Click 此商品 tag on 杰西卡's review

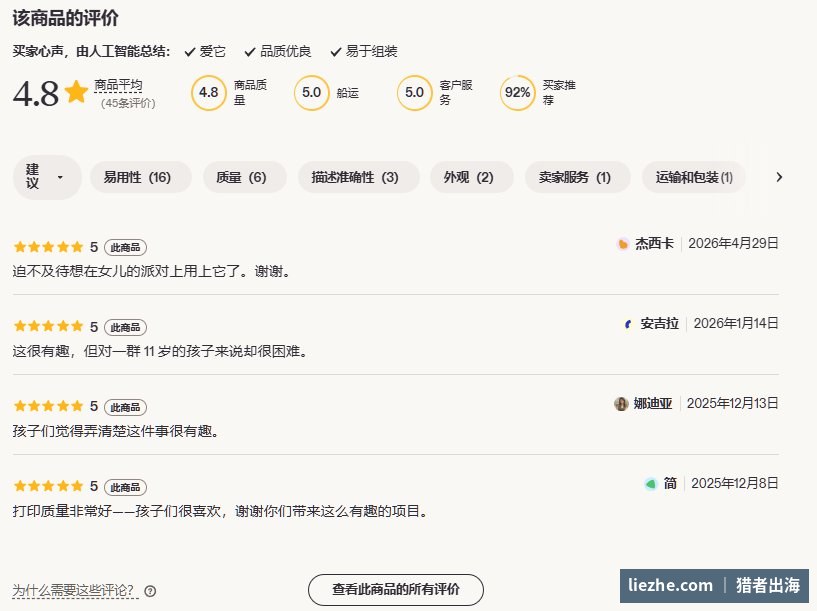click(126, 247)
